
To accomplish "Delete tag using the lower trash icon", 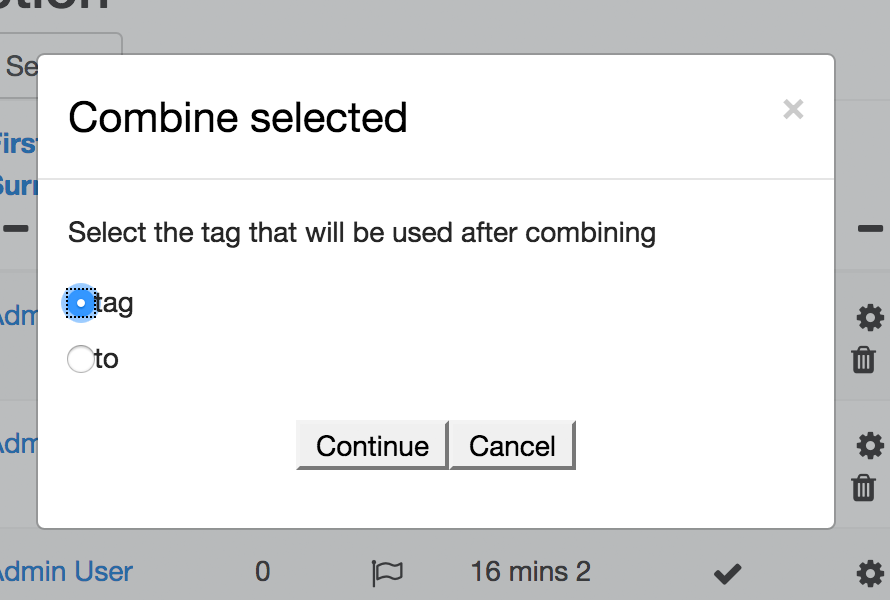I will [x=863, y=488].
